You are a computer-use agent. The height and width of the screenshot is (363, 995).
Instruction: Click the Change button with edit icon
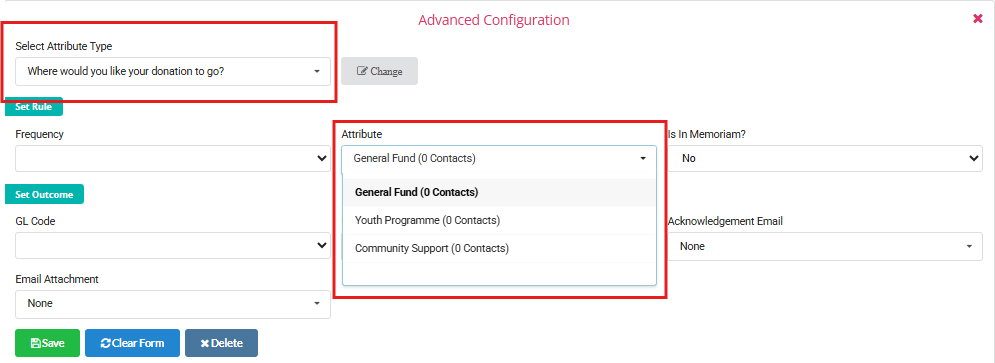click(379, 71)
